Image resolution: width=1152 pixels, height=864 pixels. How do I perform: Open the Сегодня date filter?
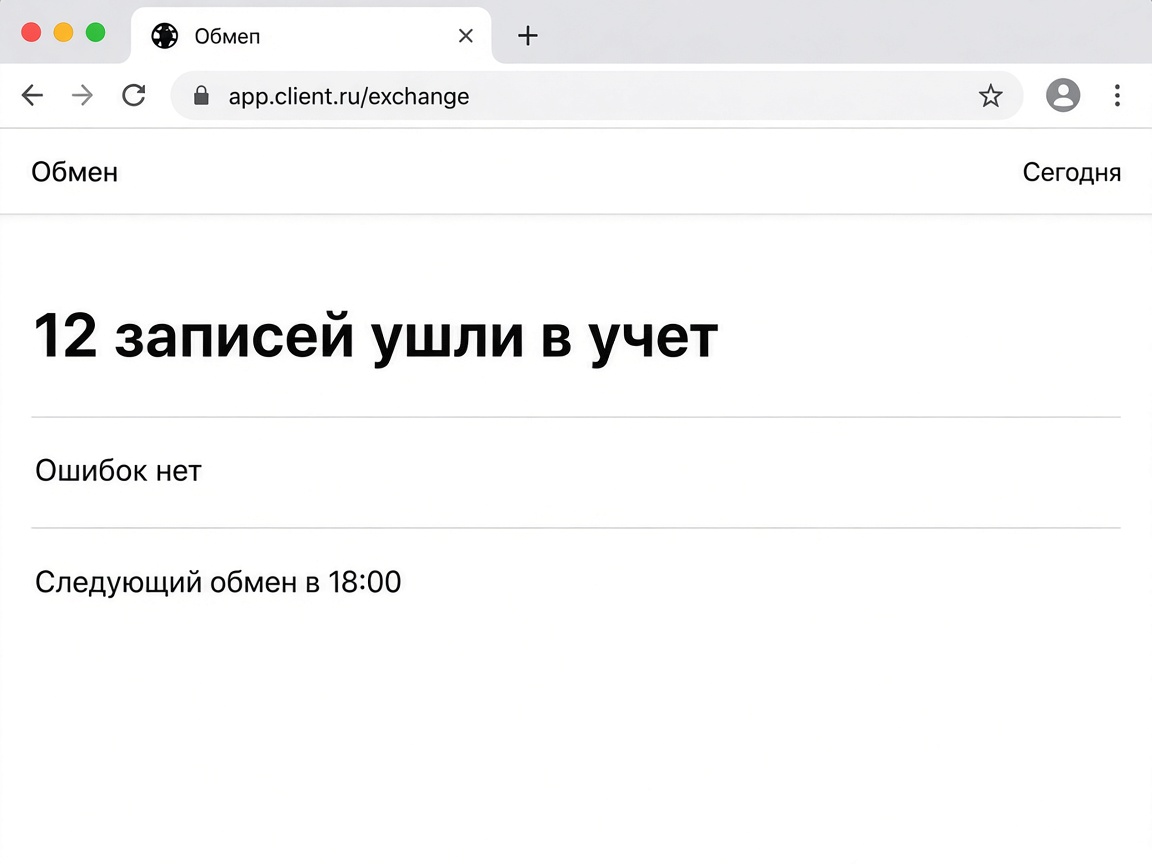tap(1071, 173)
